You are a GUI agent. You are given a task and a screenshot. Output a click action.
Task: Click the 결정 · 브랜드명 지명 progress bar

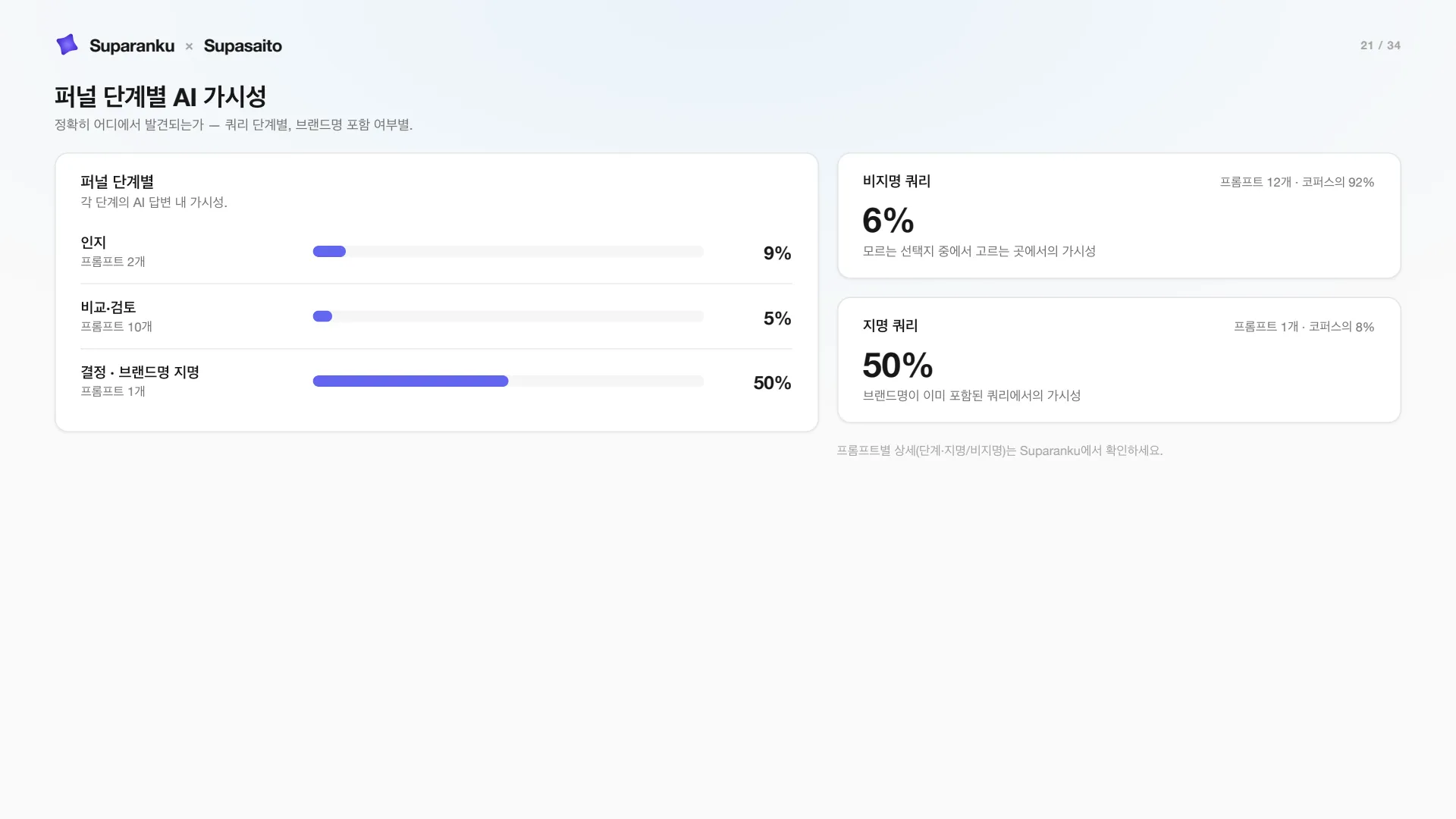508,381
